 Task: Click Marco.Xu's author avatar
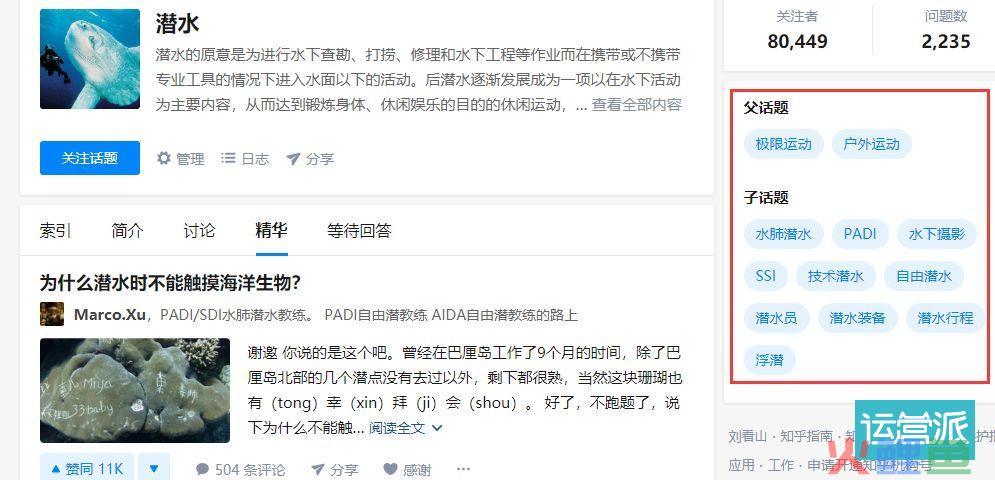coord(52,314)
